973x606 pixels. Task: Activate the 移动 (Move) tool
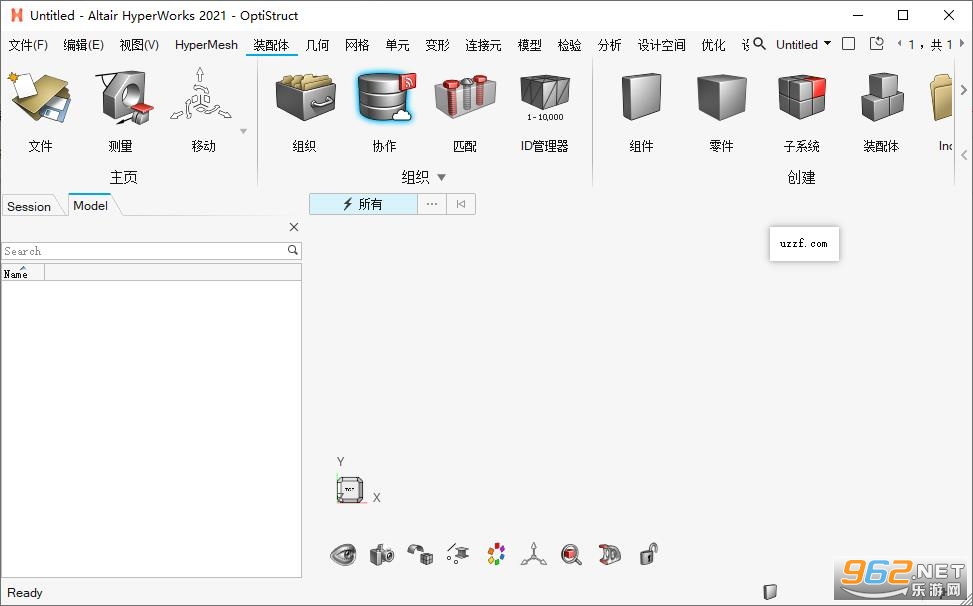click(200, 96)
